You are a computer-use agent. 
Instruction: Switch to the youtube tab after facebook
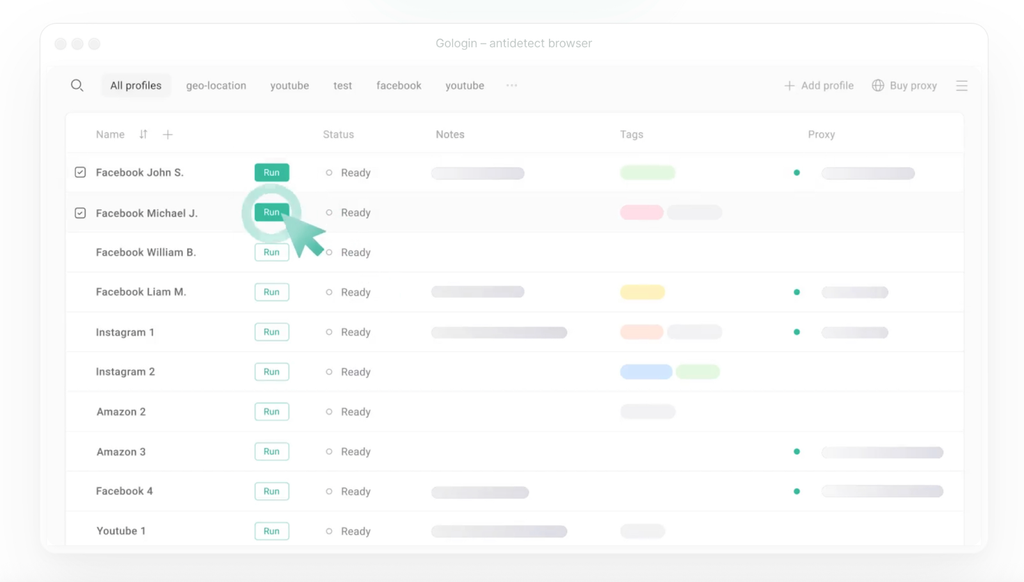point(465,86)
